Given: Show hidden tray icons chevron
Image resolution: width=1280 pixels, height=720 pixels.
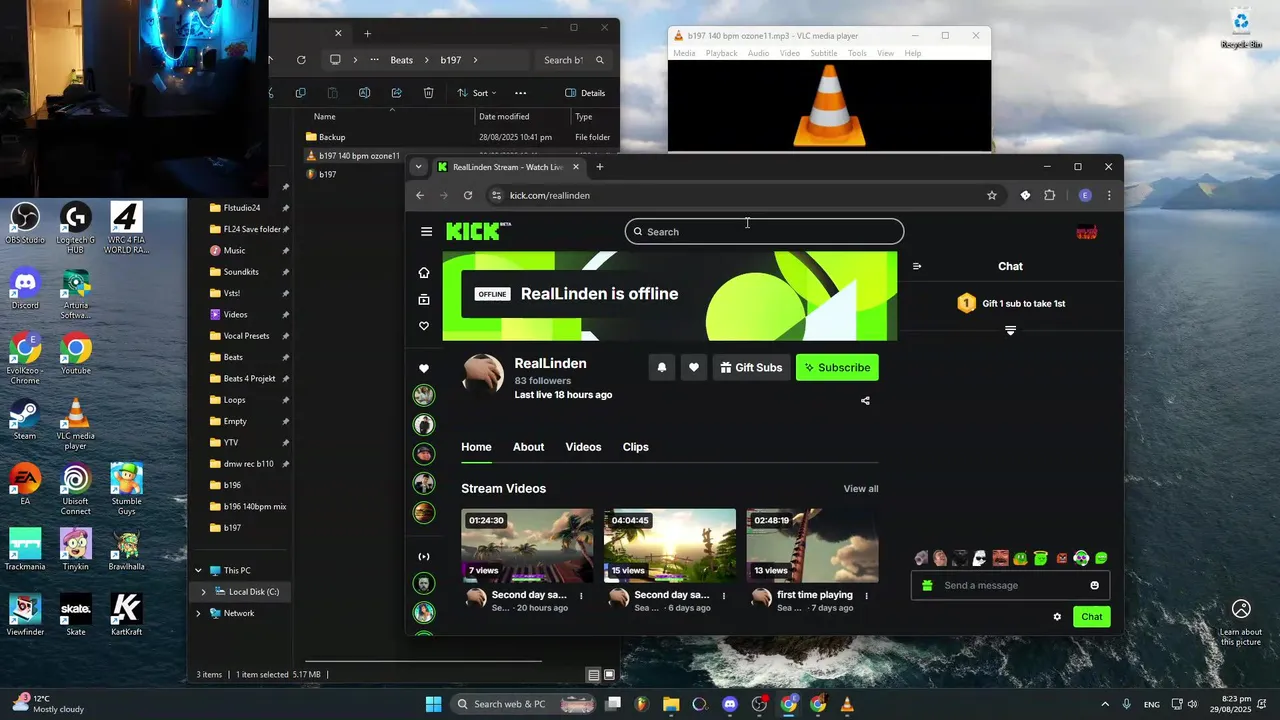Looking at the screenshot, I should pyautogui.click(x=1105, y=704).
